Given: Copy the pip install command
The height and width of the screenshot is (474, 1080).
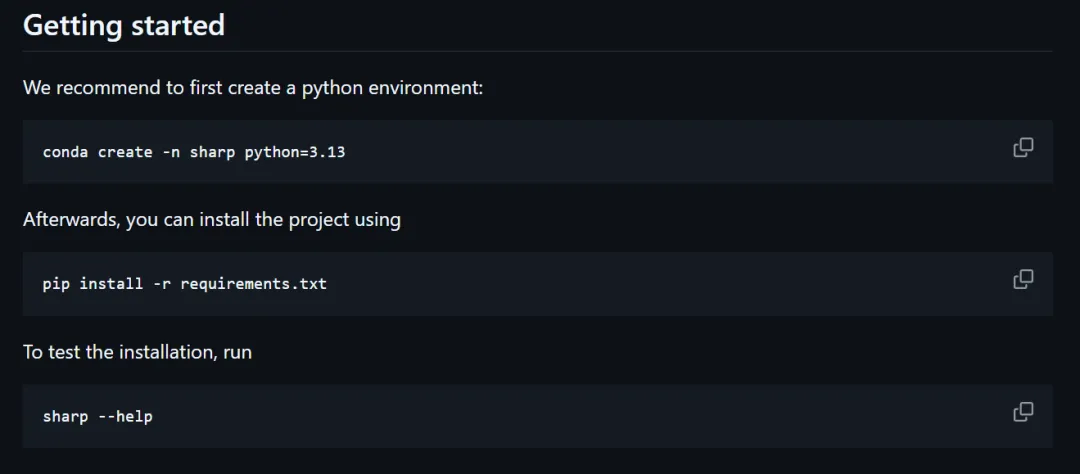Looking at the screenshot, I should [1023, 280].
